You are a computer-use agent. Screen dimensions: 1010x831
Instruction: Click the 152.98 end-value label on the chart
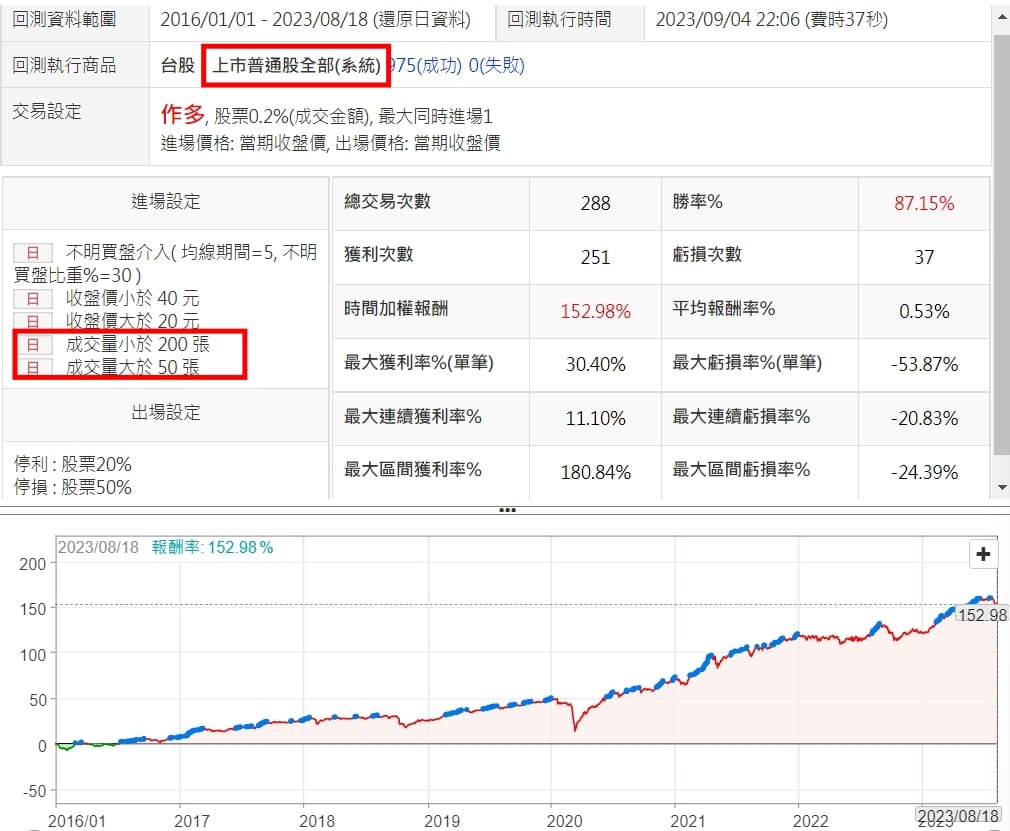pos(979,615)
